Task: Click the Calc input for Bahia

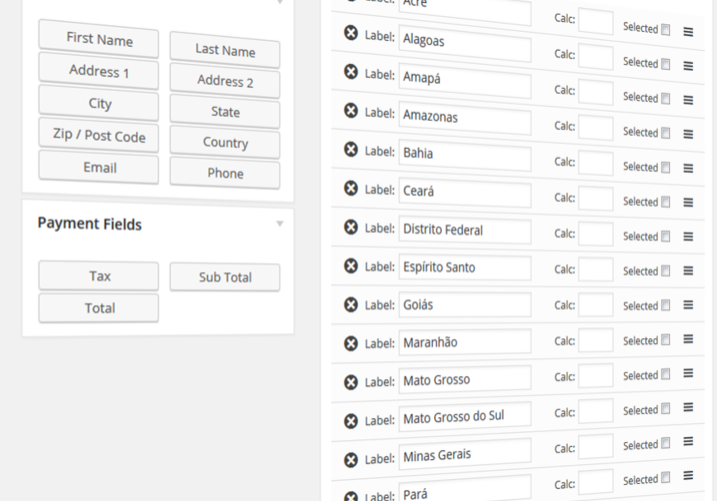Action: [x=595, y=162]
